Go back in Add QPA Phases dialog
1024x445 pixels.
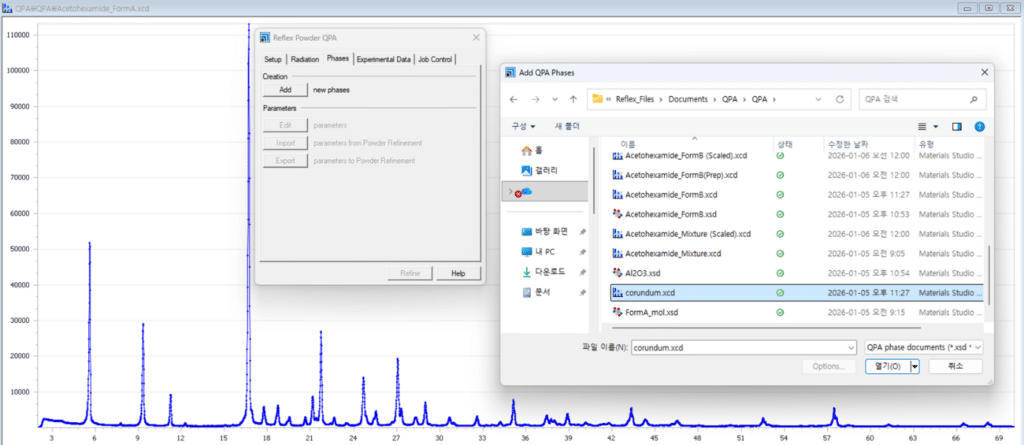pyautogui.click(x=513, y=99)
